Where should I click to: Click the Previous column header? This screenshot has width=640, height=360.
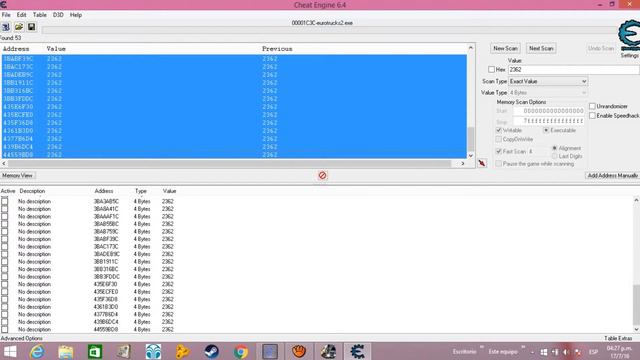tap(277, 49)
